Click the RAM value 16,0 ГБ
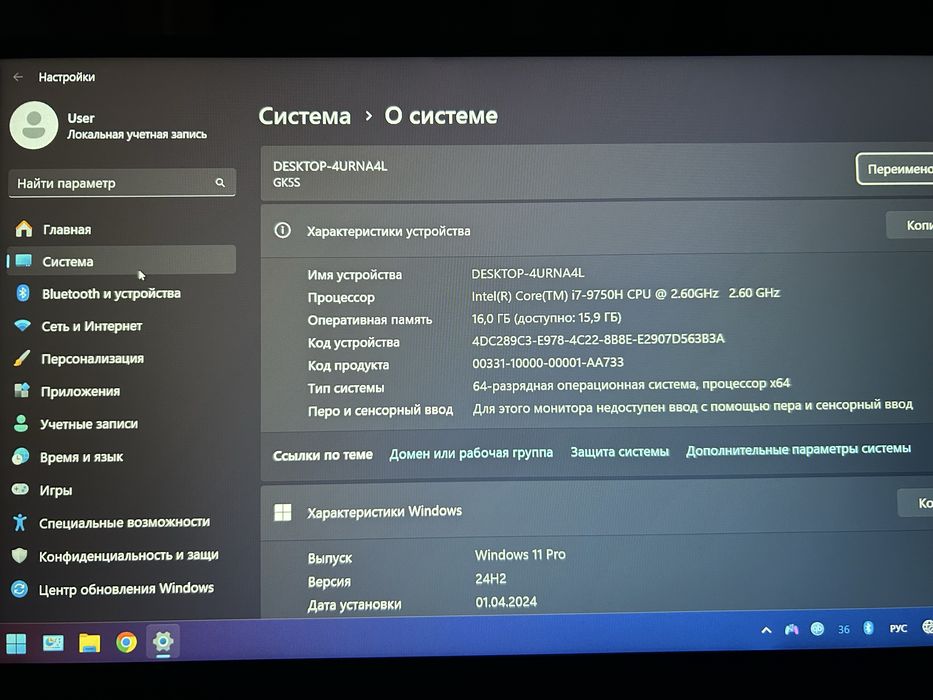933x700 pixels. coord(546,318)
